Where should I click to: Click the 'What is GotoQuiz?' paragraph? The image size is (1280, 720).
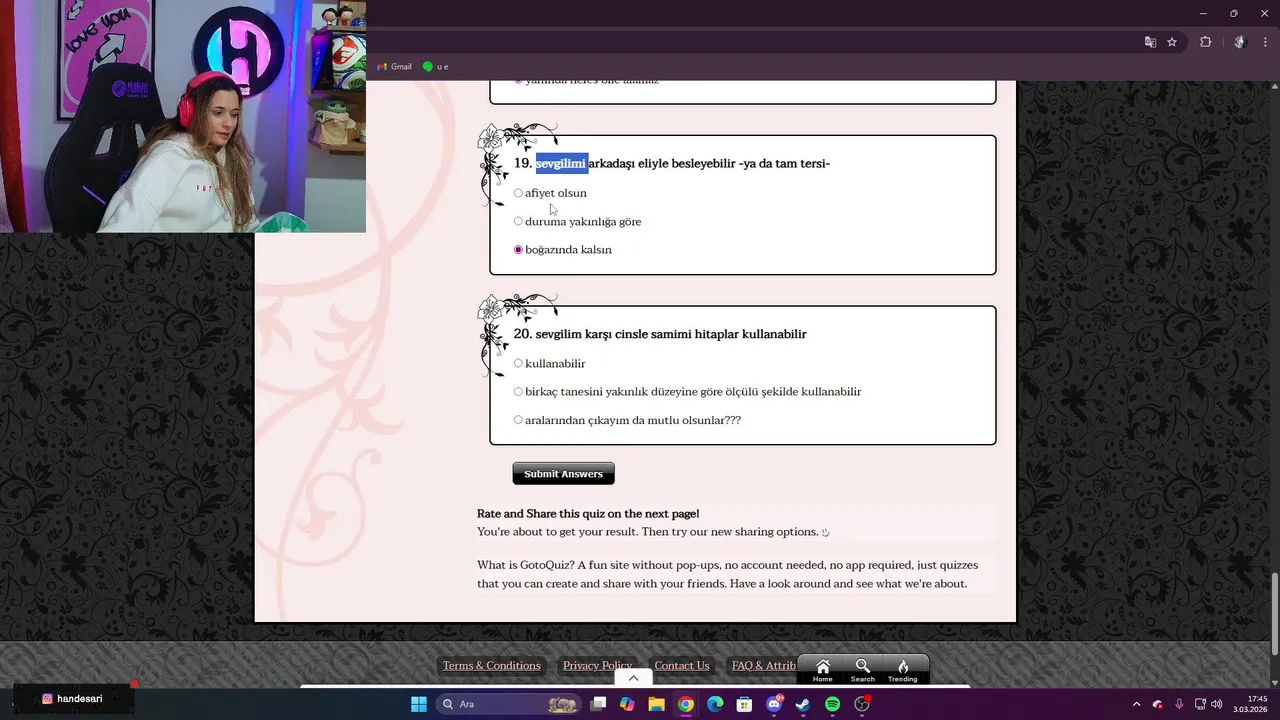tap(728, 574)
